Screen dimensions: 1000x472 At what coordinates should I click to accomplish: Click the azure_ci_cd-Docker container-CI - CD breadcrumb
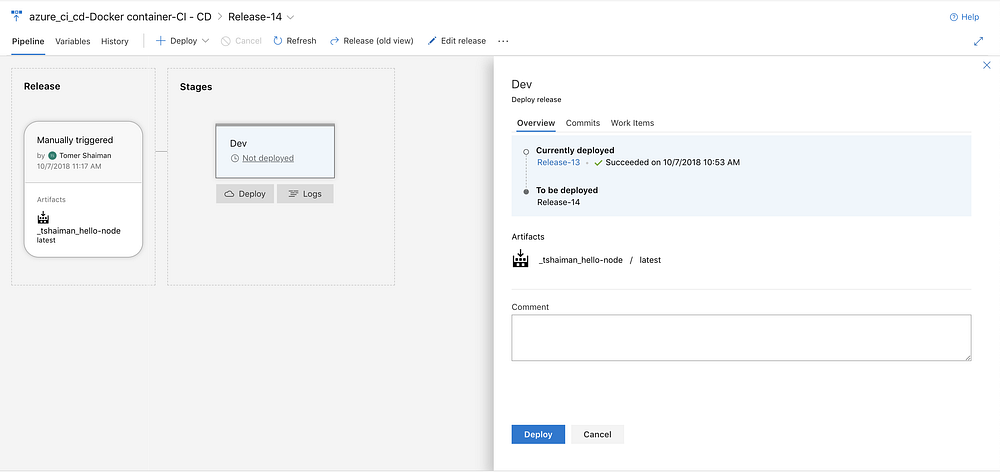[121, 17]
